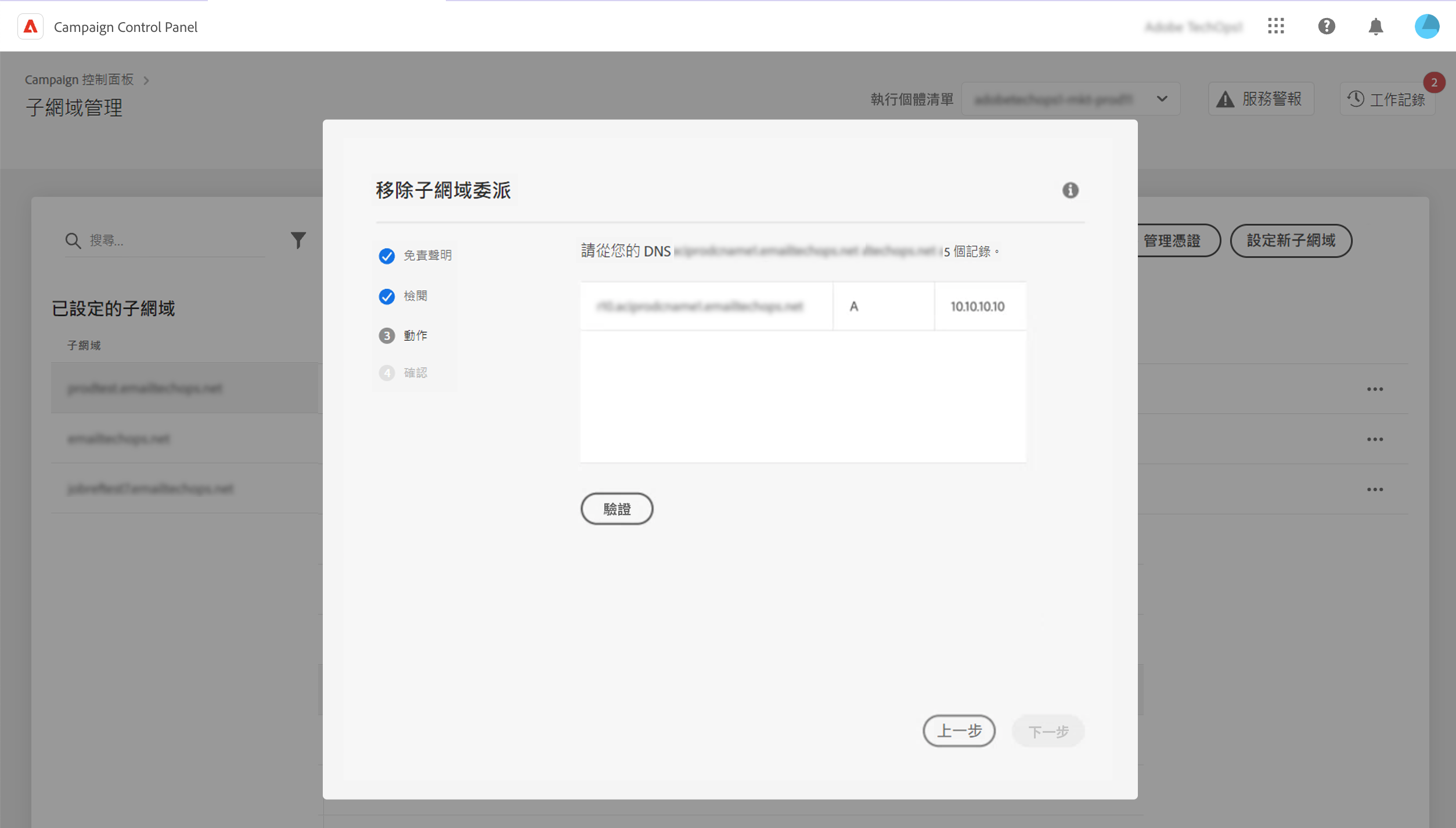Click the 上一步 previous button
Viewport: 1456px width, 828px height.
coord(958,730)
